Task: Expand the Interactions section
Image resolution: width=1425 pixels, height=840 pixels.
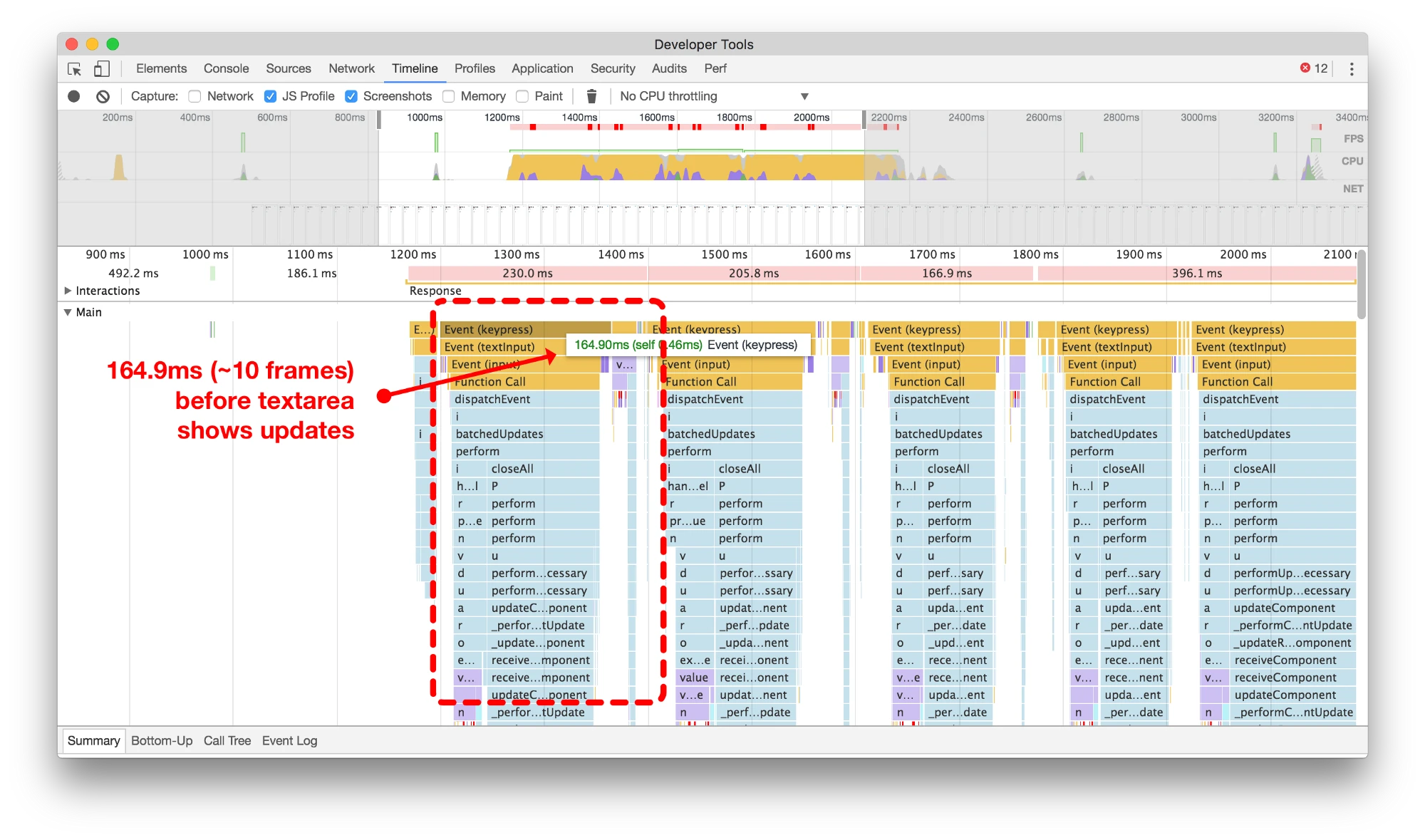Action: click(74, 290)
